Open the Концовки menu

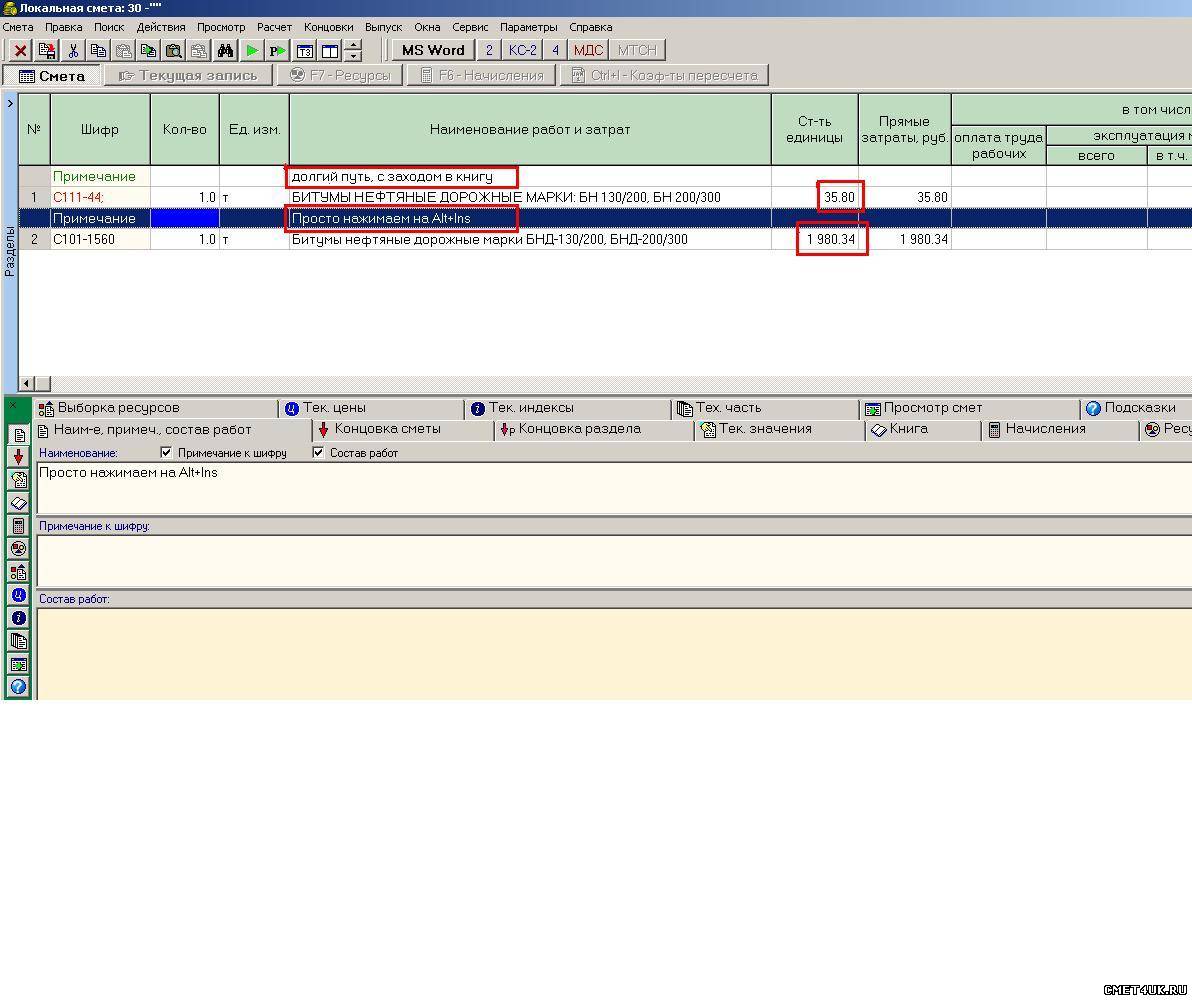coord(328,27)
